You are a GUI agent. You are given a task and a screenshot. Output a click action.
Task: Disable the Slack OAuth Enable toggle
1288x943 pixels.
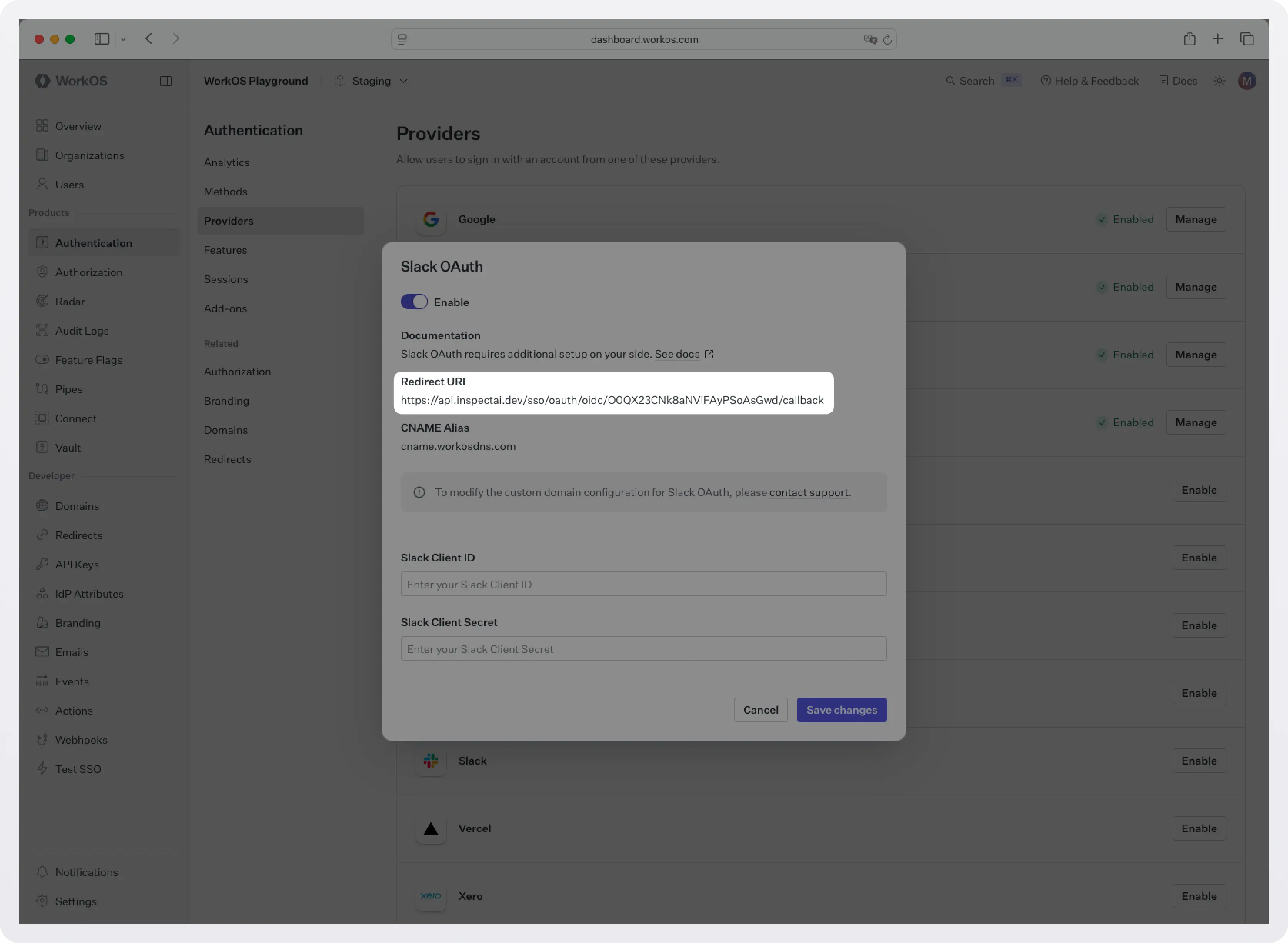click(414, 302)
